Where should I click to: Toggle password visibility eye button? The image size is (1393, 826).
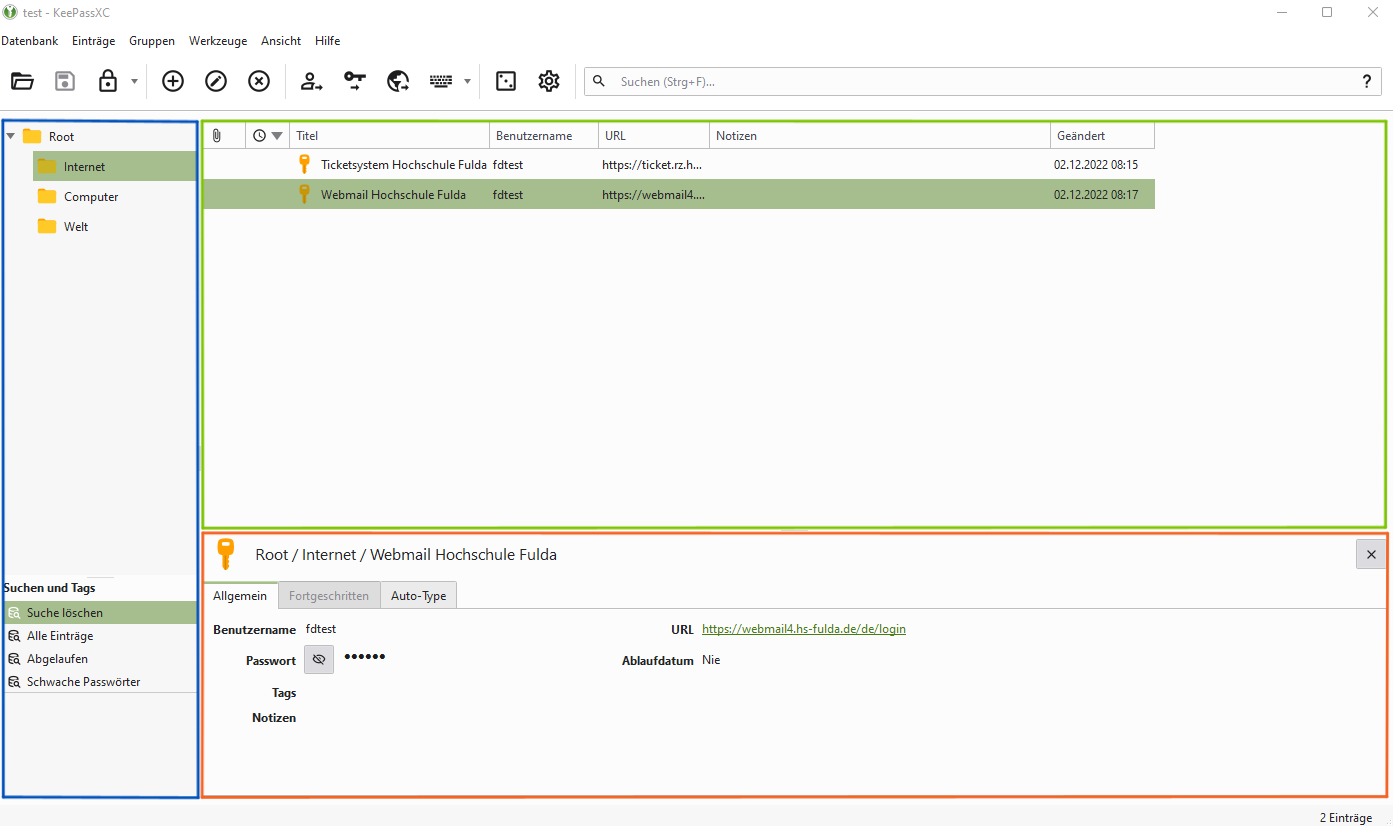pos(319,660)
